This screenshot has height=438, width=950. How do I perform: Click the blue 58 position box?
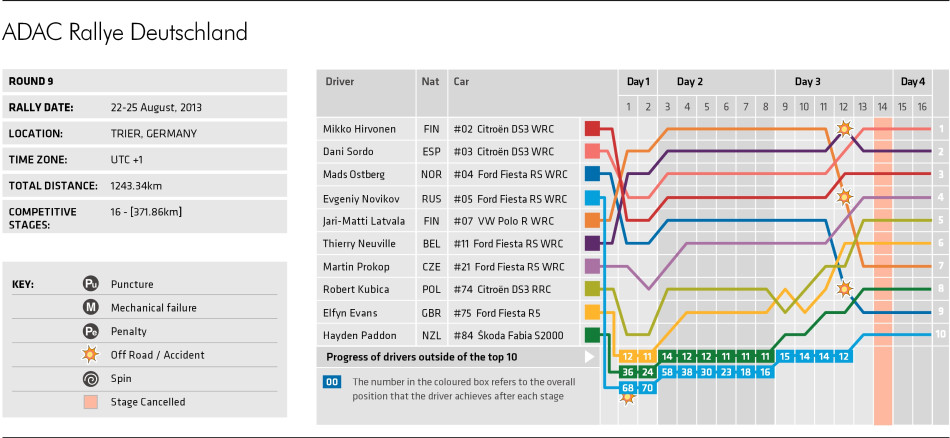tap(667, 372)
